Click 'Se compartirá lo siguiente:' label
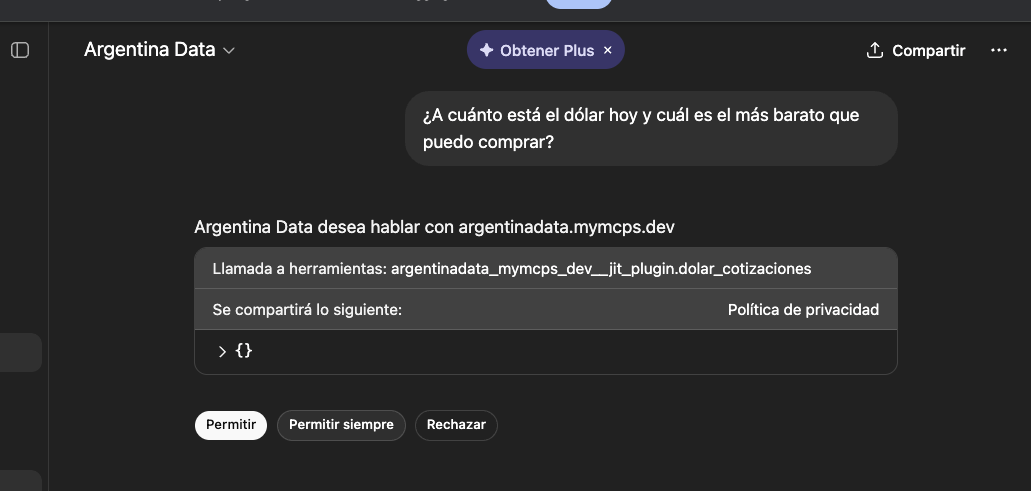Screen dimensions: 1031x491 pos(307,310)
